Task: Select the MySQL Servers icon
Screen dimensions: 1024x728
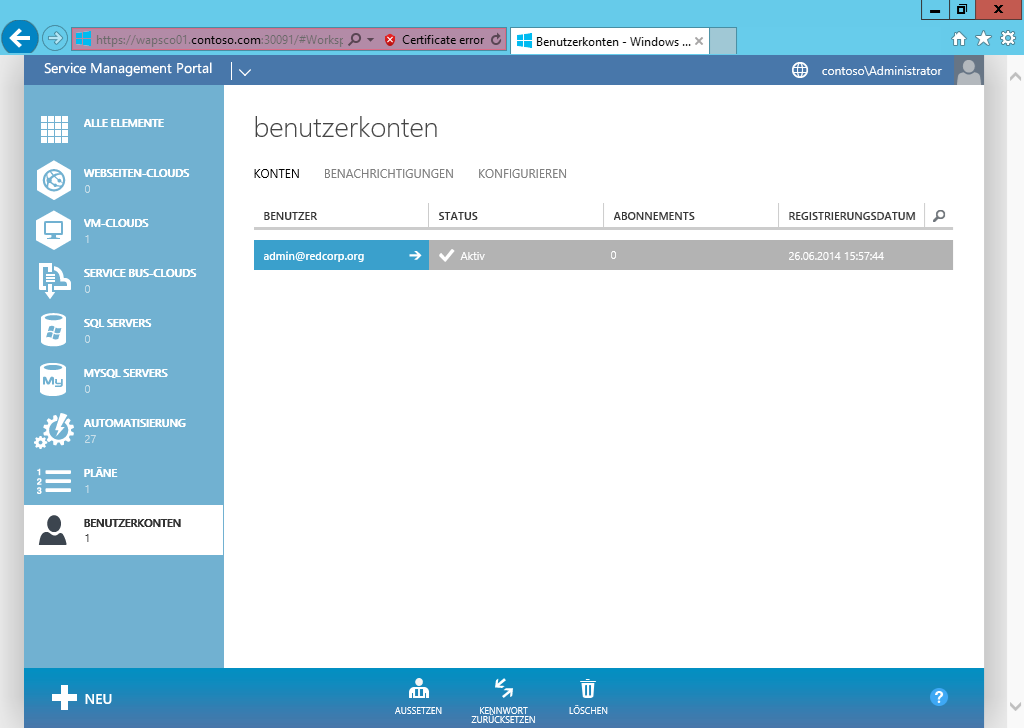Action: point(53,380)
